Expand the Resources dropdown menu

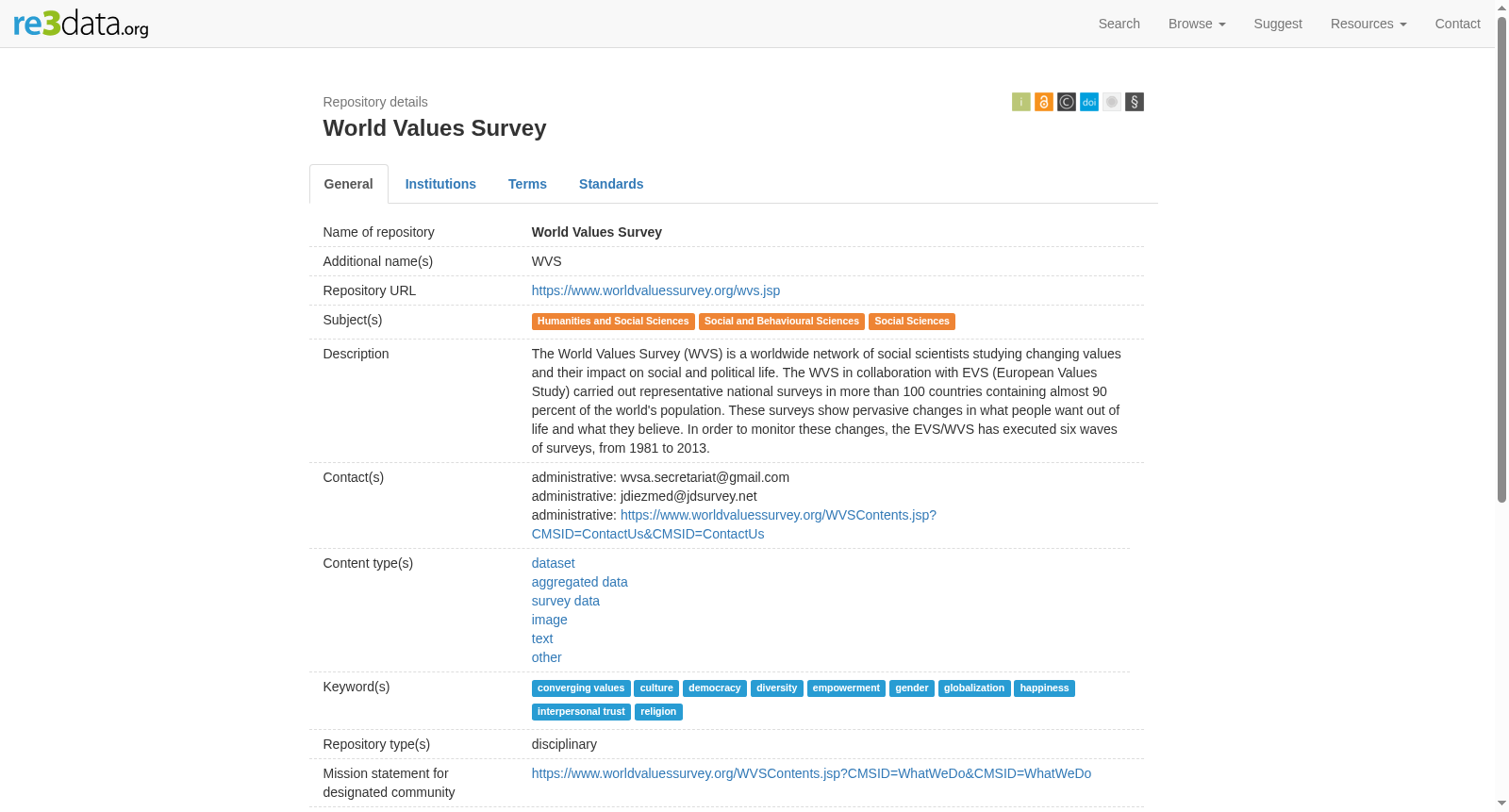[x=1368, y=24]
